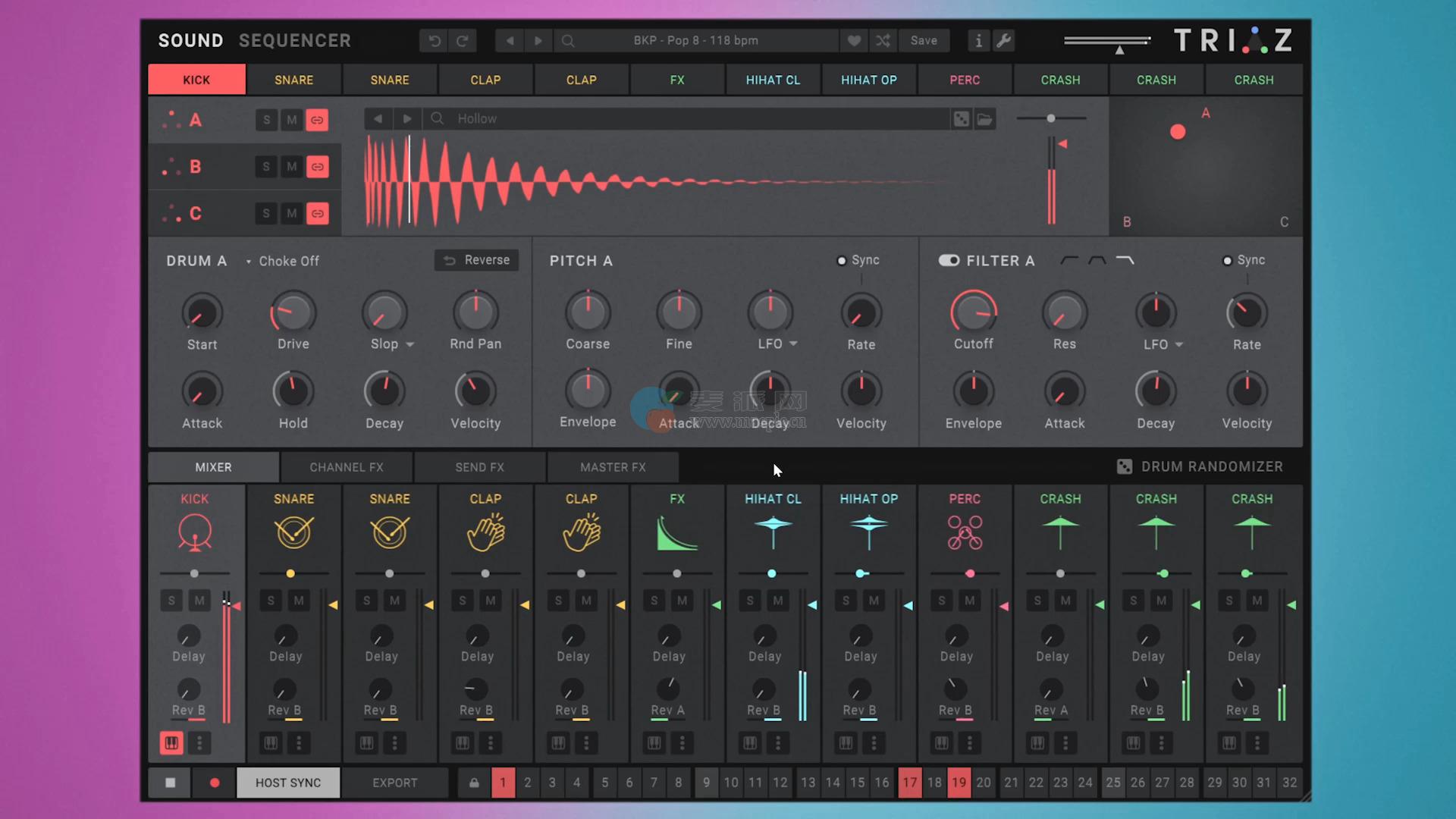Select pattern slot 17
The image size is (1456, 819).
(910, 783)
